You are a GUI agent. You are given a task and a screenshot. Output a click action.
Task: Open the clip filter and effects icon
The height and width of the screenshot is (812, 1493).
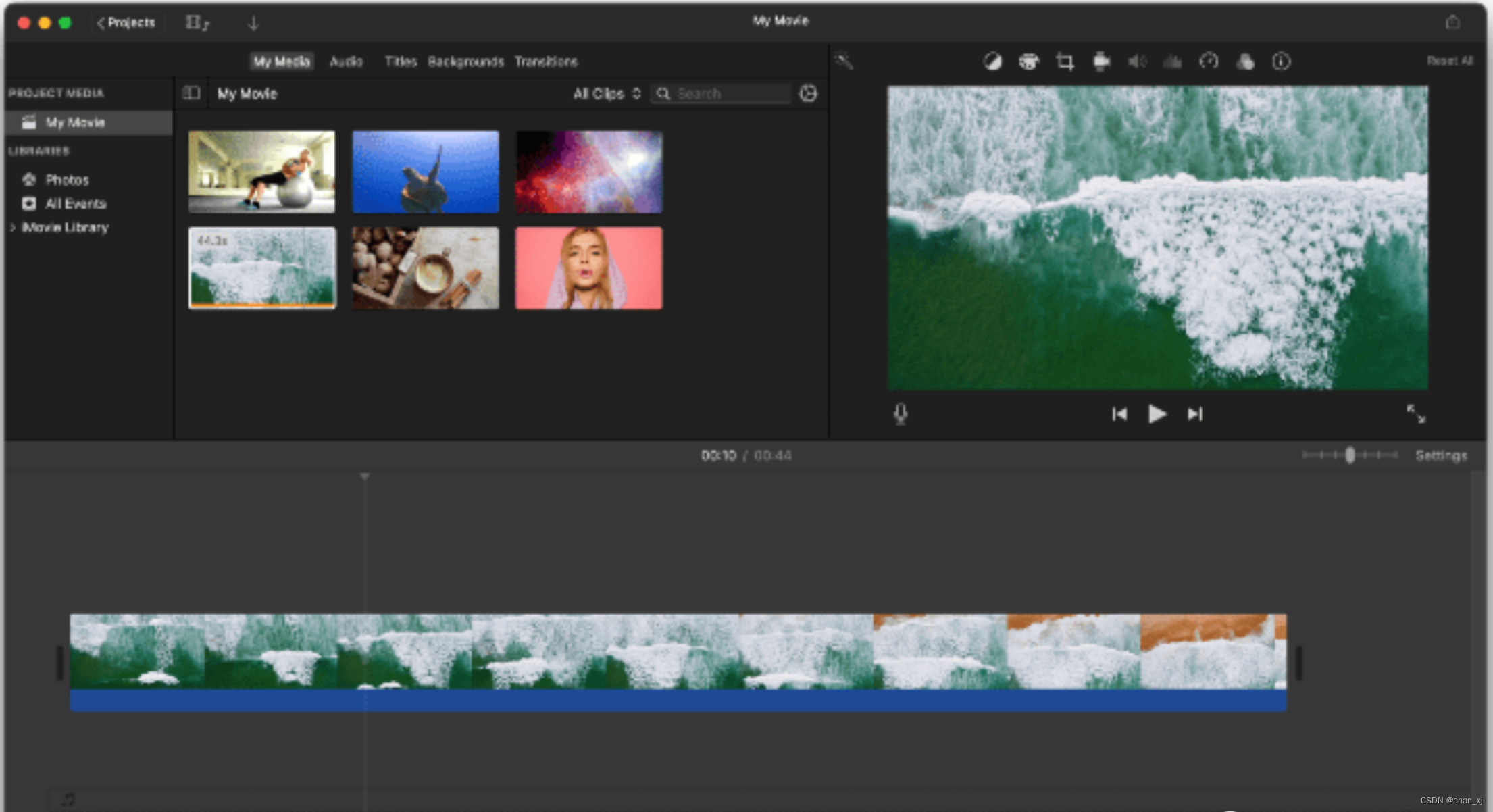pos(1245,61)
